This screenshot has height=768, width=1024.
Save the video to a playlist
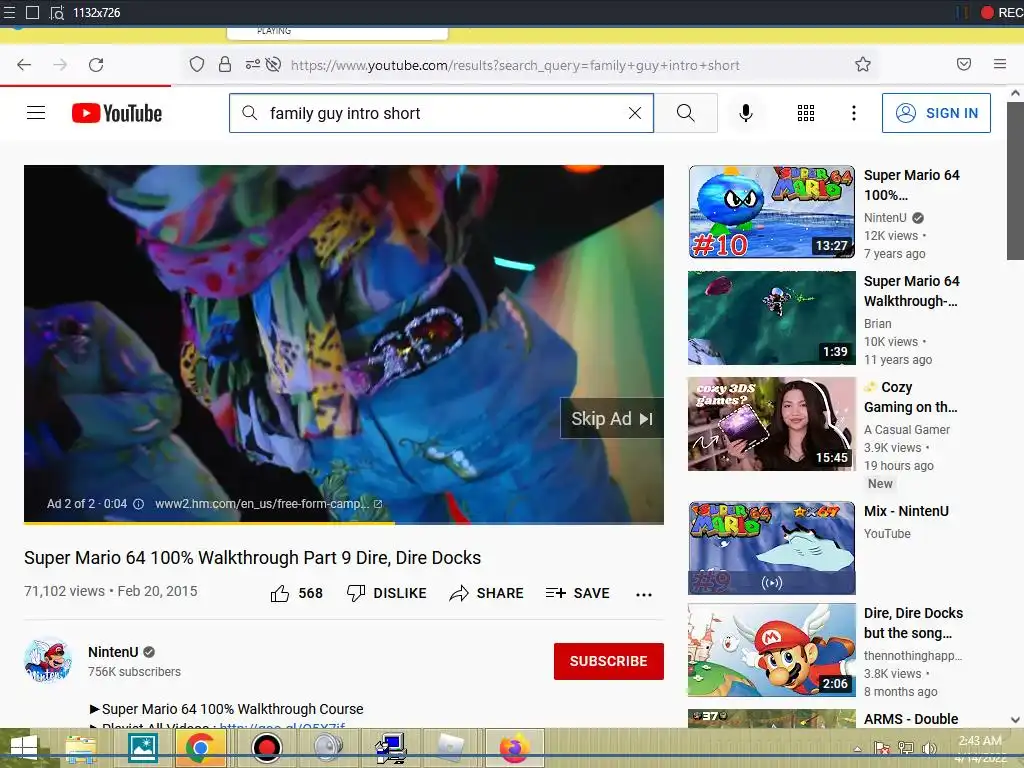pyautogui.click(x=577, y=593)
